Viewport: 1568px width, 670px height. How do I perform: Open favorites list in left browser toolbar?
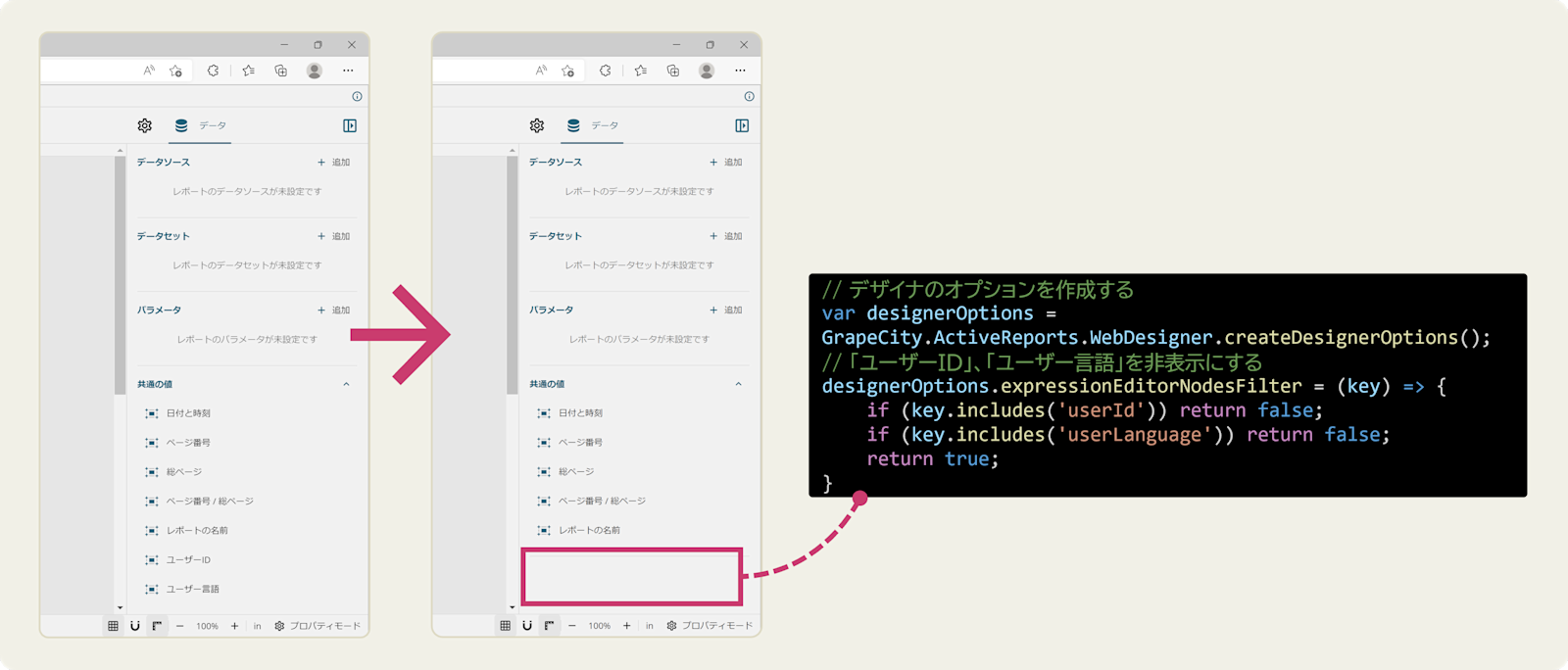pyautogui.click(x=249, y=71)
